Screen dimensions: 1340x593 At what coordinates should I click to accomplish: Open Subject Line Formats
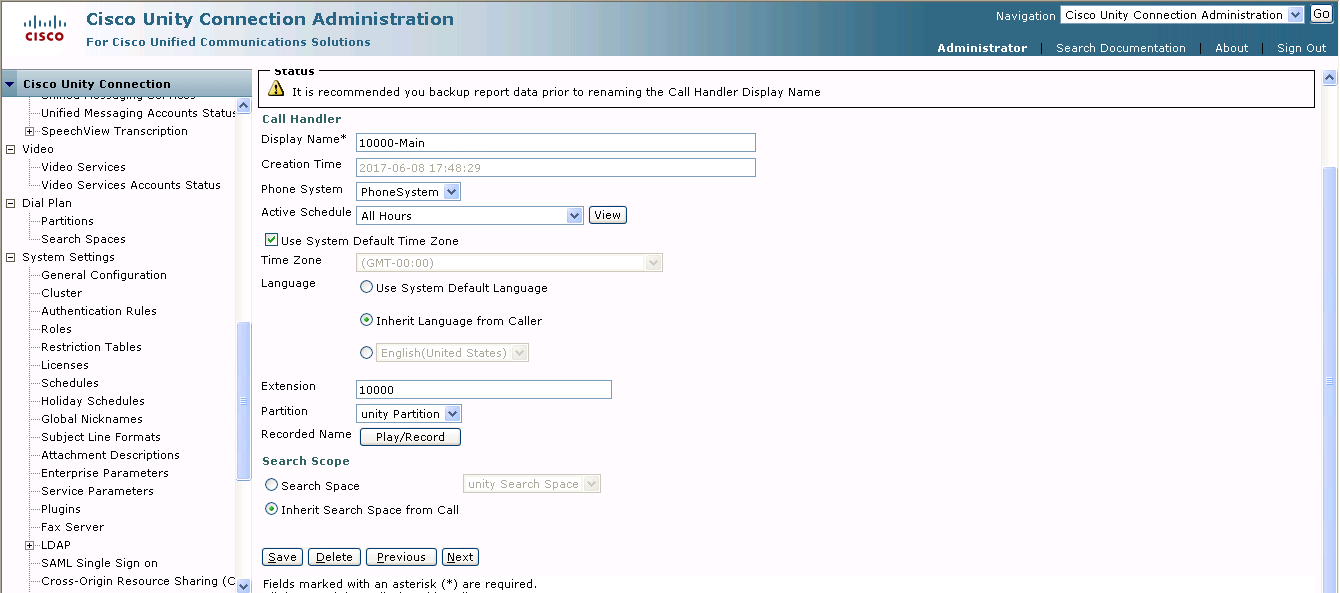click(x=101, y=437)
